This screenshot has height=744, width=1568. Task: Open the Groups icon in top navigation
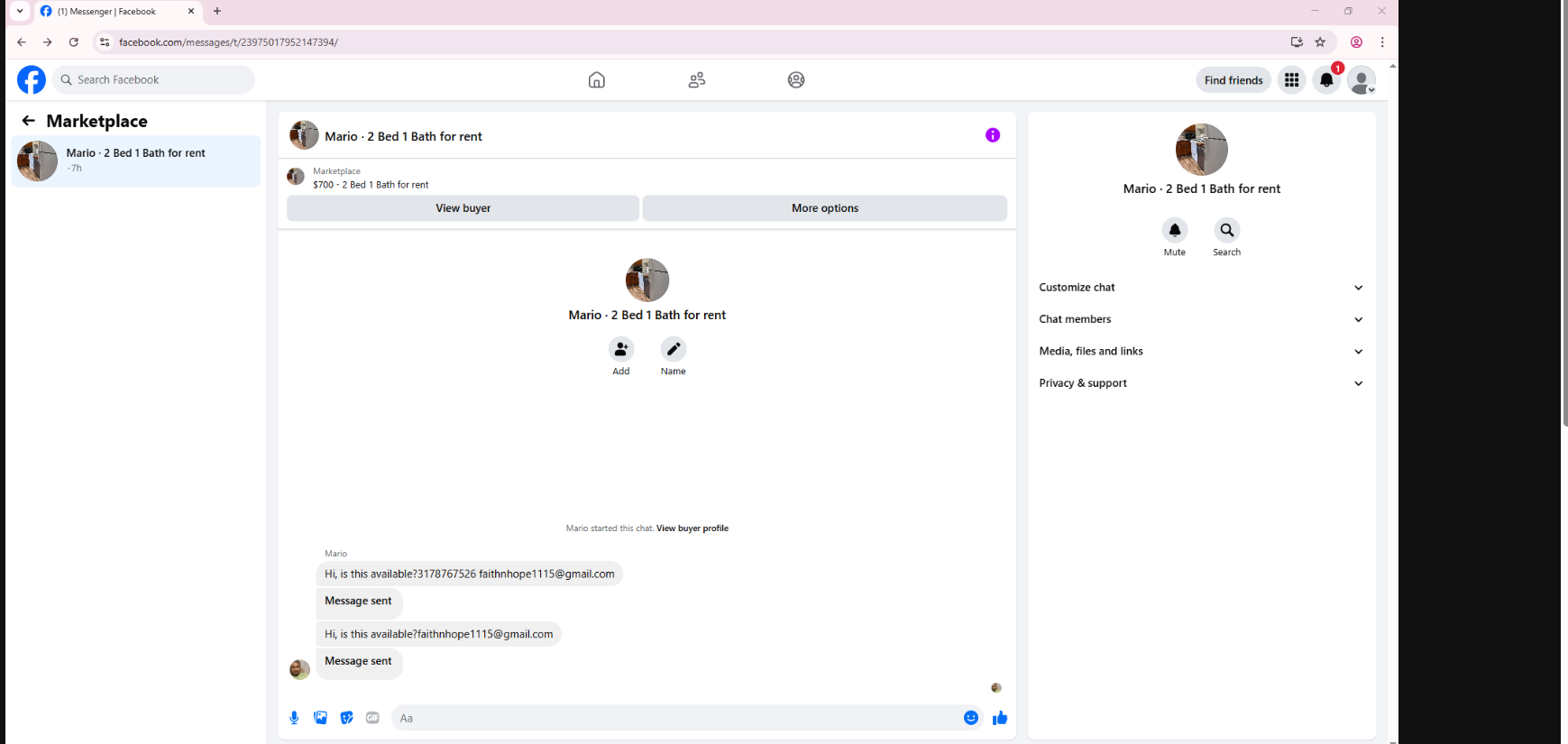coord(796,79)
